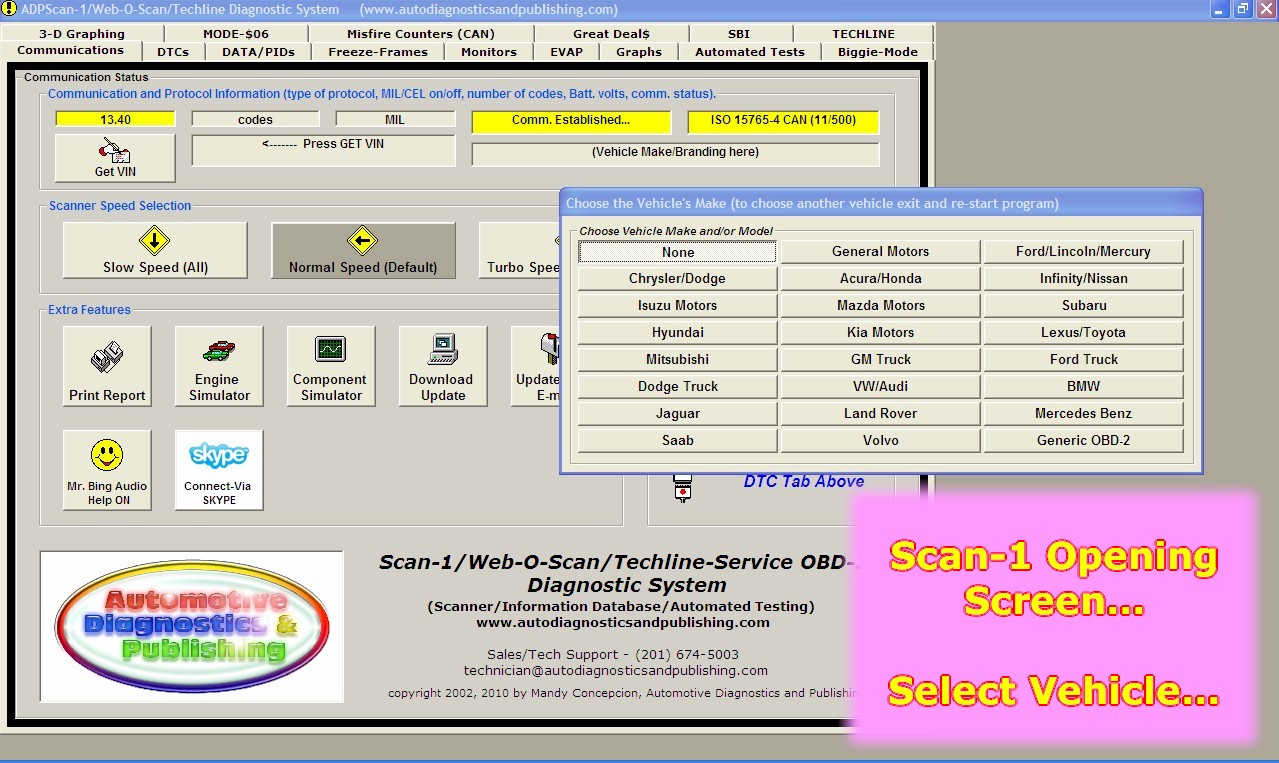Viewport: 1279px width, 763px height.
Task: Open the DATA/PIDs tab
Action: pyautogui.click(x=258, y=52)
